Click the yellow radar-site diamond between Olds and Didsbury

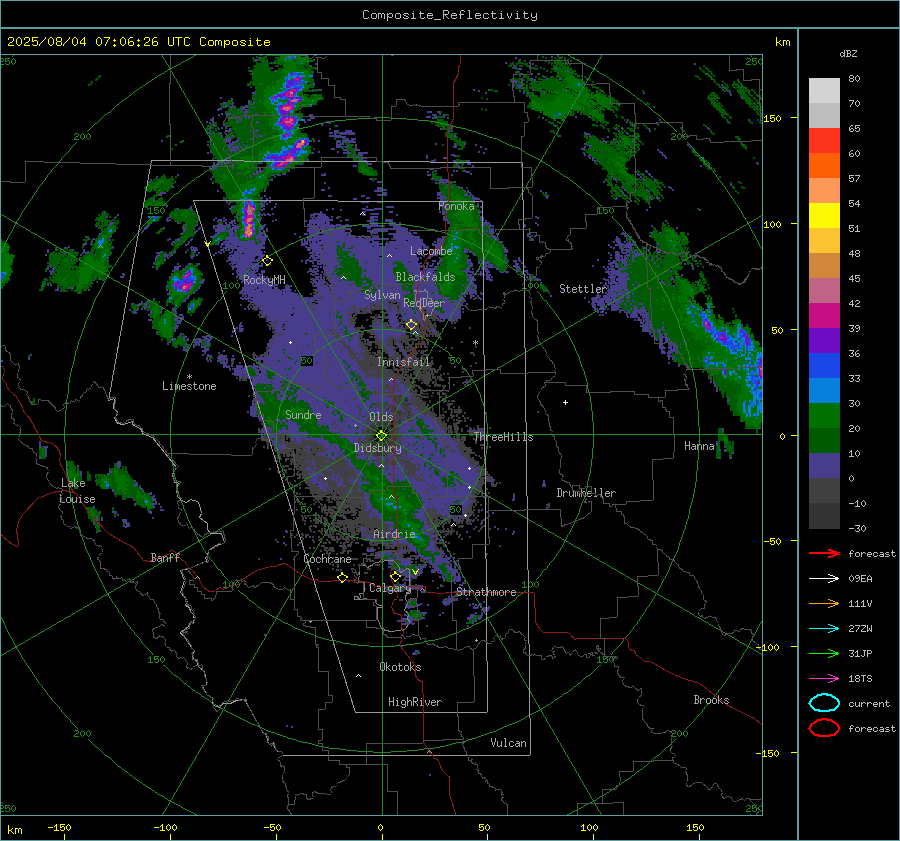point(381,435)
